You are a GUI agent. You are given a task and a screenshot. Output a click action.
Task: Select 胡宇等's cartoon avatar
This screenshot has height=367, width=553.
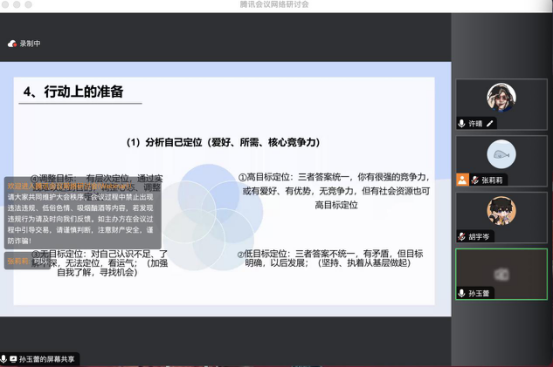click(x=501, y=211)
